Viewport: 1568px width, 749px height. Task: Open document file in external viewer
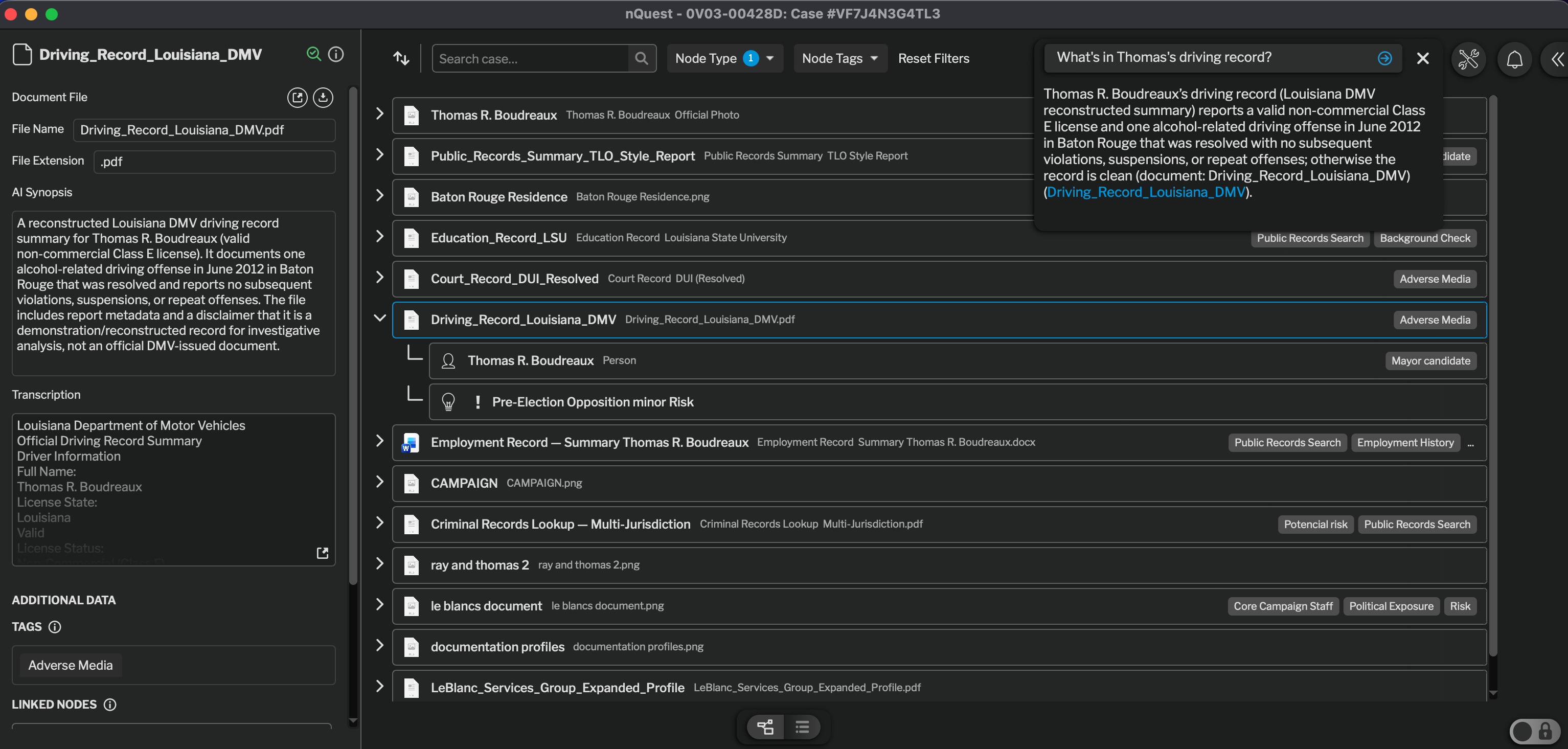297,98
